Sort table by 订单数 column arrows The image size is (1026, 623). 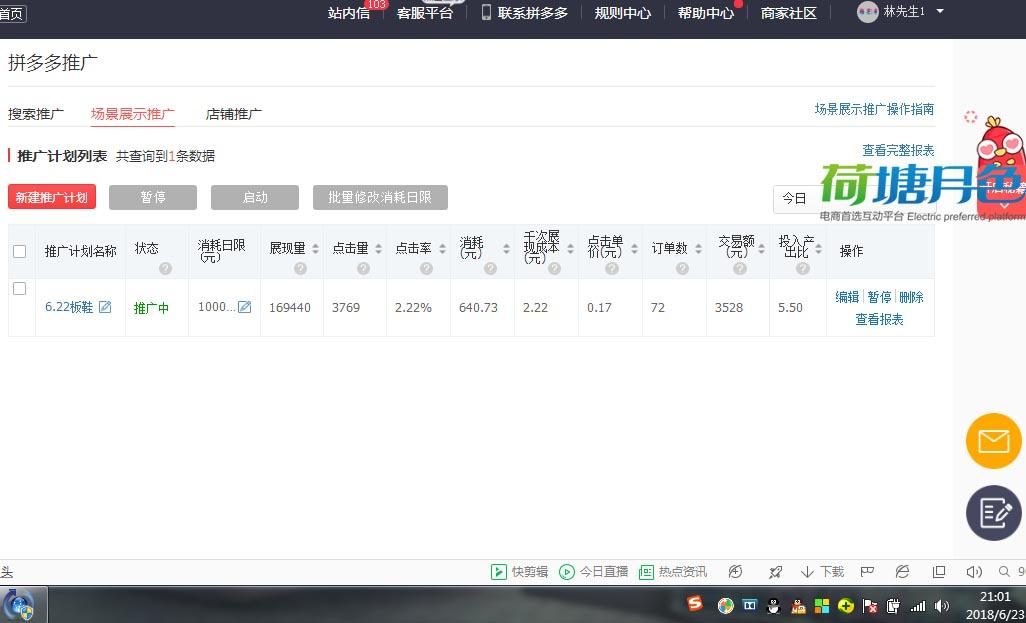click(x=698, y=249)
